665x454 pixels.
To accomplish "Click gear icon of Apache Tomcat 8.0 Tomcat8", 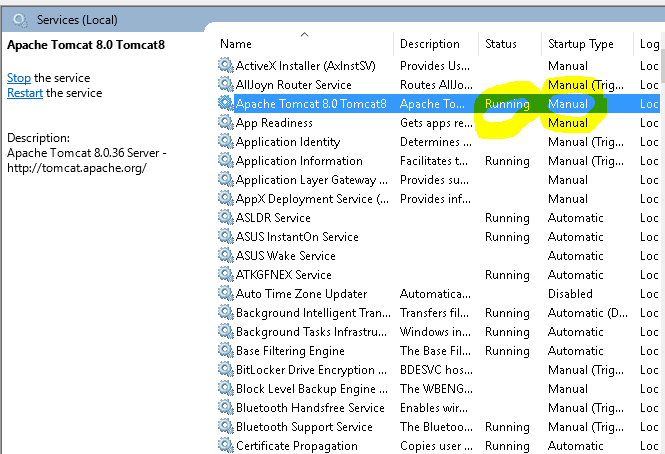I will pyautogui.click(x=226, y=104).
